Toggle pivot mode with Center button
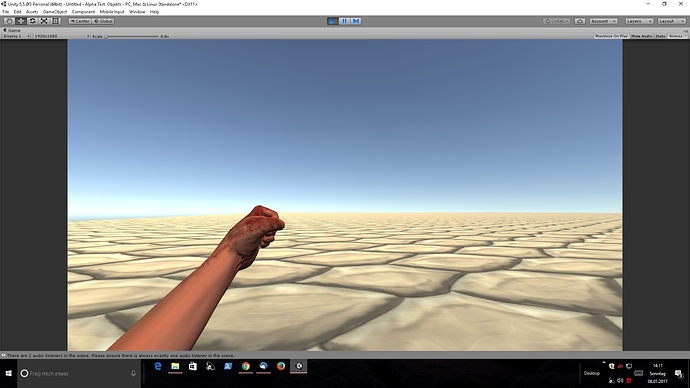The image size is (690, 388). click(80, 21)
